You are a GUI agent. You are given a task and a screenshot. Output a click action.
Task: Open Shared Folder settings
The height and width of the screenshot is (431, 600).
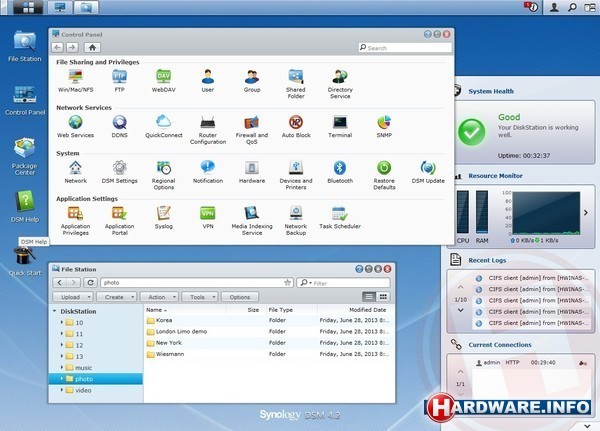296,84
